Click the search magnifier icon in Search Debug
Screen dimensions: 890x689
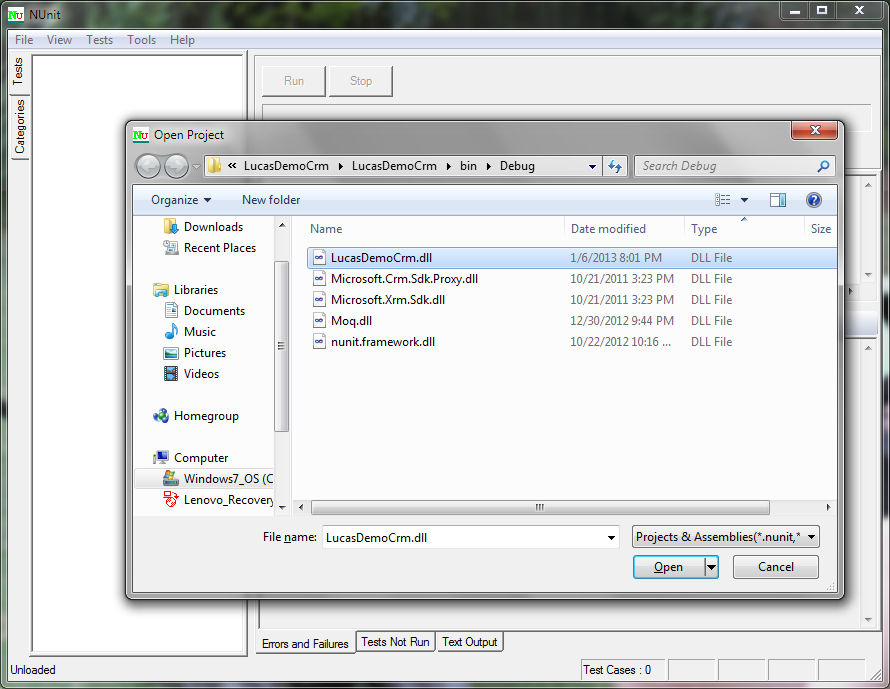tap(823, 166)
